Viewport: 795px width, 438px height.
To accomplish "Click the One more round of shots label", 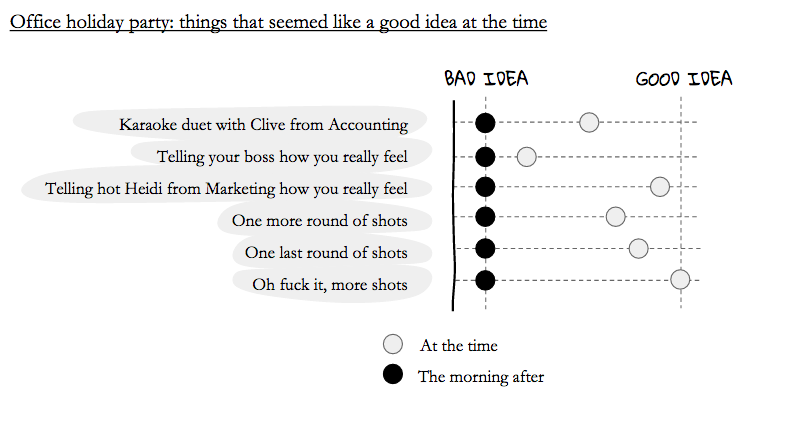I will [319, 221].
